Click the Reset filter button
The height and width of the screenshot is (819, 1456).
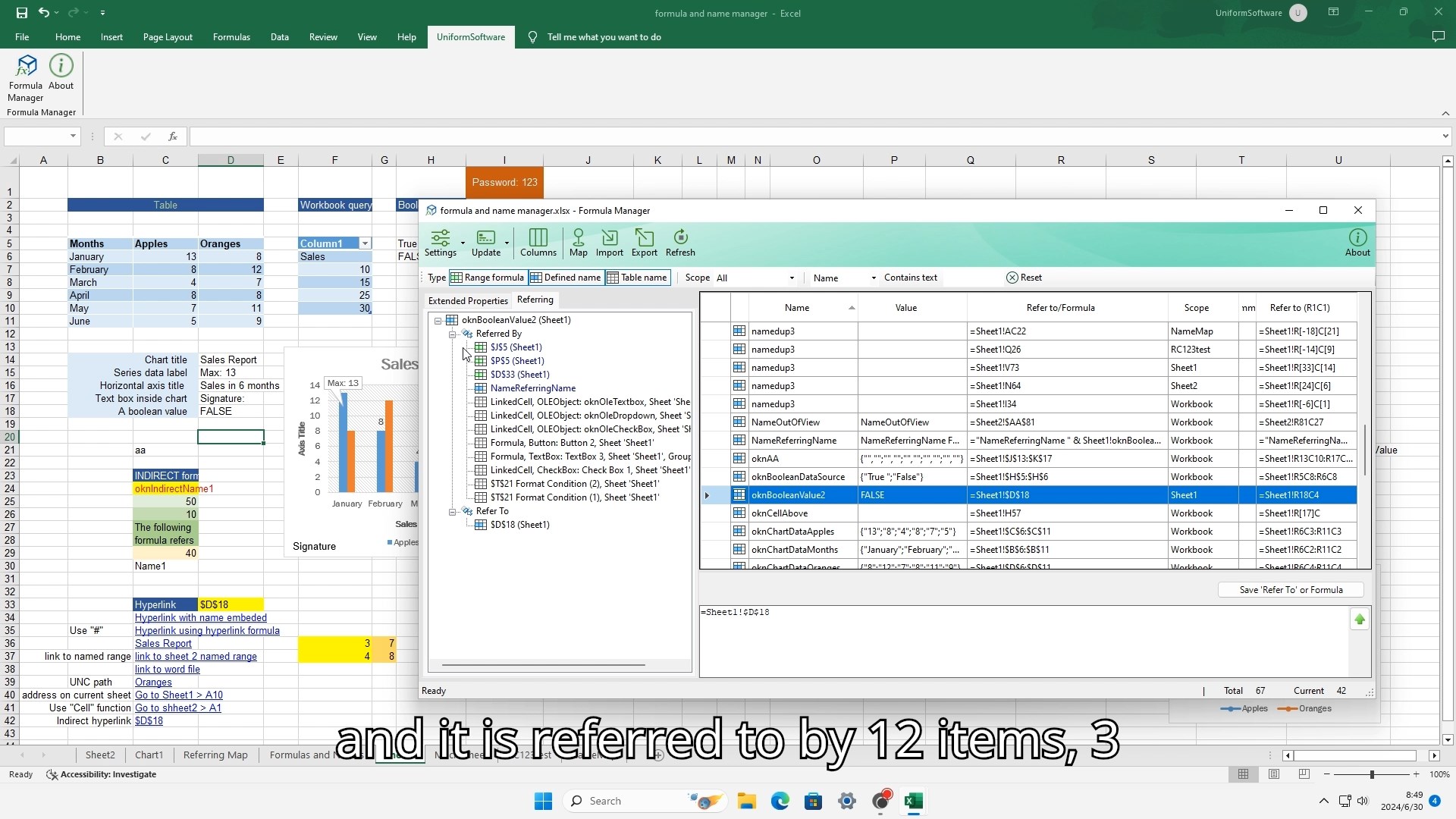pos(1024,278)
